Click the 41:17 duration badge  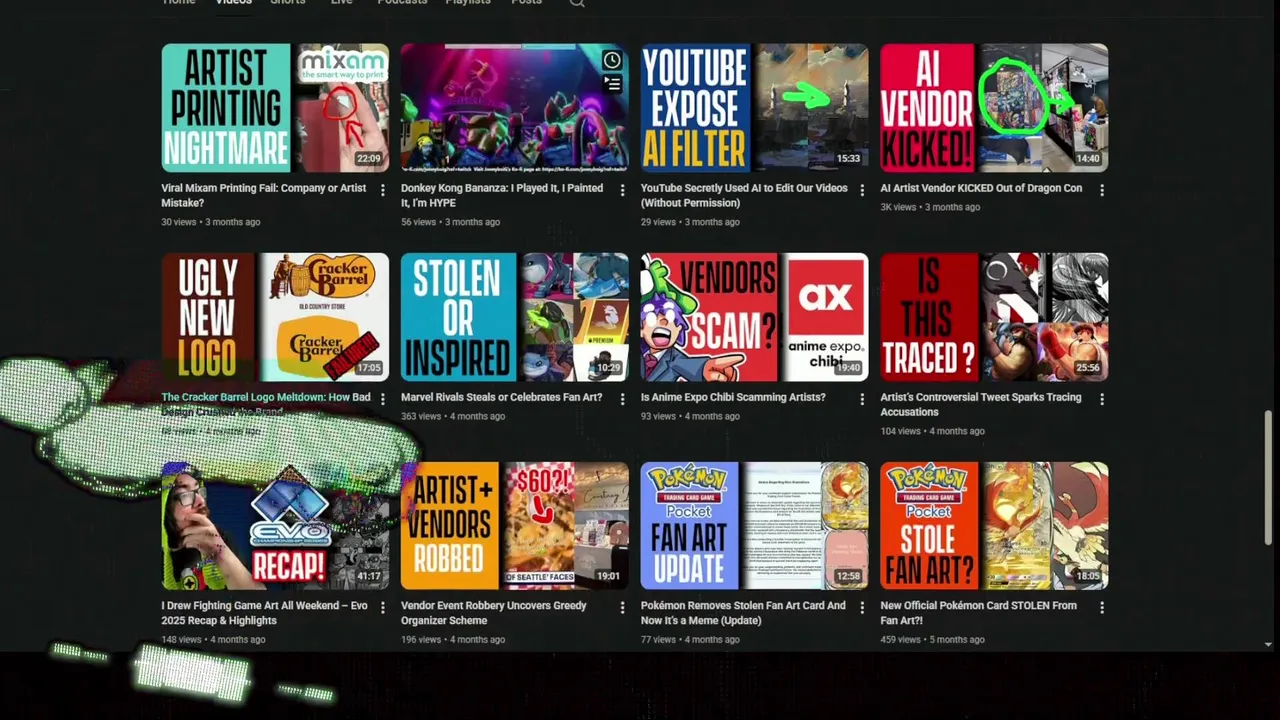(369, 577)
